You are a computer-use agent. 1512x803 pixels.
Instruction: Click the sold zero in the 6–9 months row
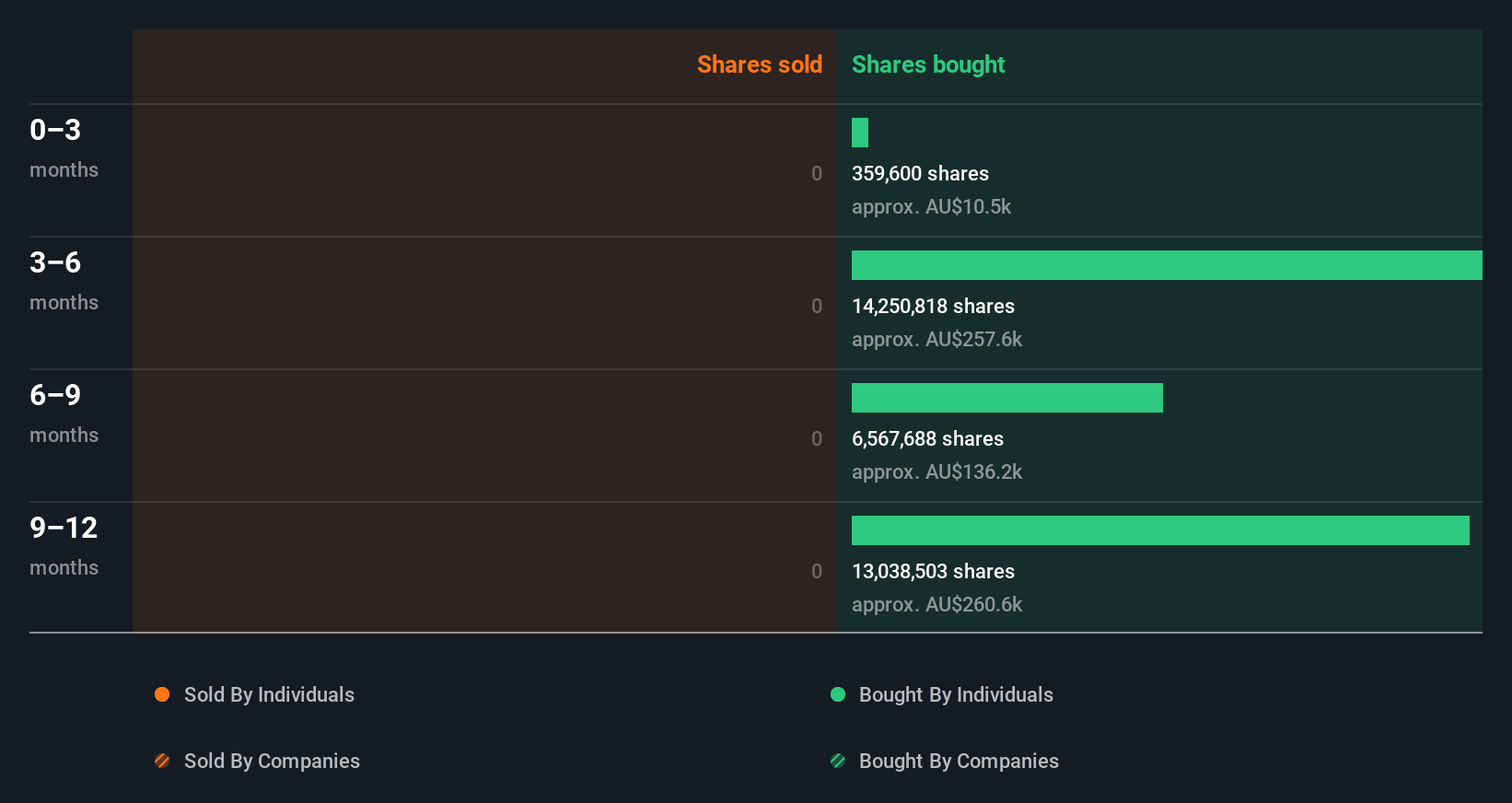click(817, 438)
